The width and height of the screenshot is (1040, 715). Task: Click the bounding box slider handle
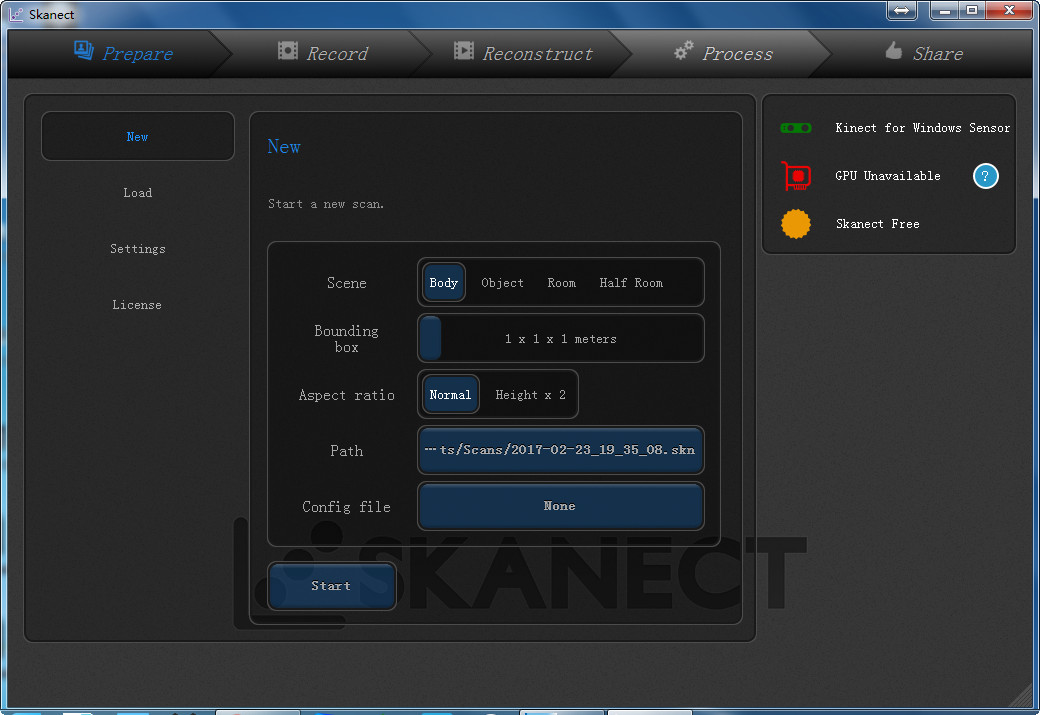[430, 338]
